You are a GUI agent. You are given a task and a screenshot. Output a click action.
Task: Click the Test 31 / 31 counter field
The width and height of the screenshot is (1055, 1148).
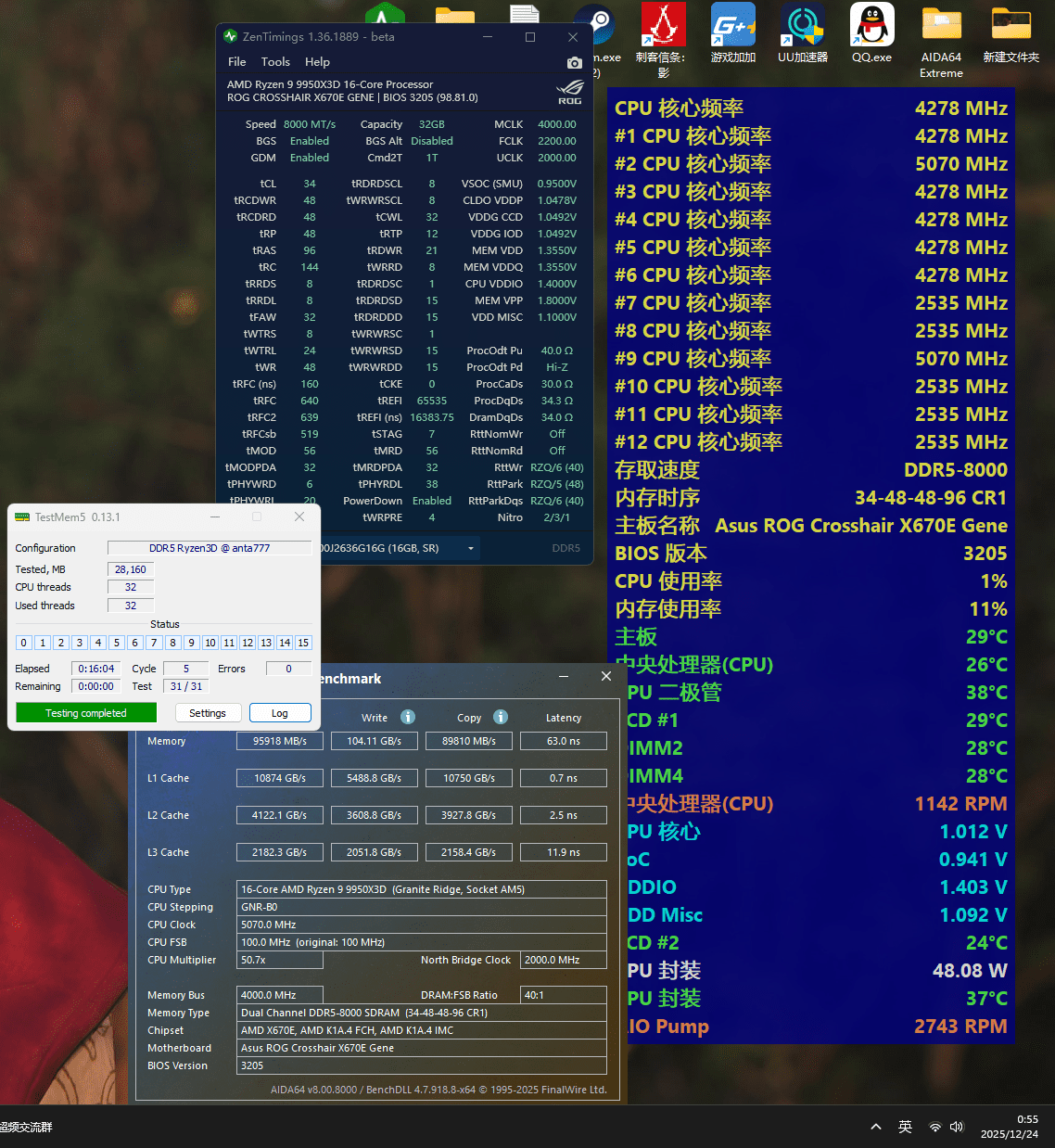tap(185, 686)
